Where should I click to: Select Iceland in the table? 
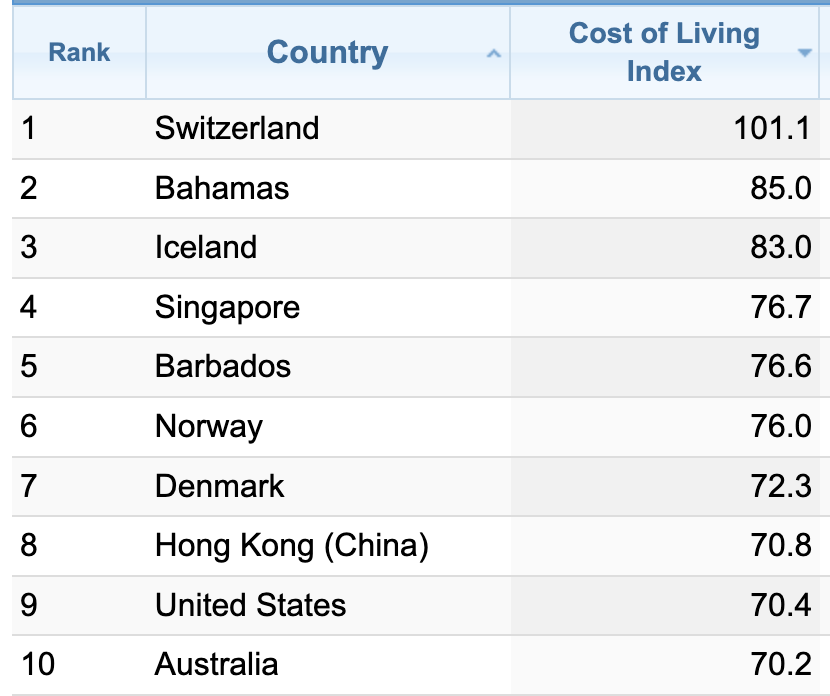(x=206, y=247)
